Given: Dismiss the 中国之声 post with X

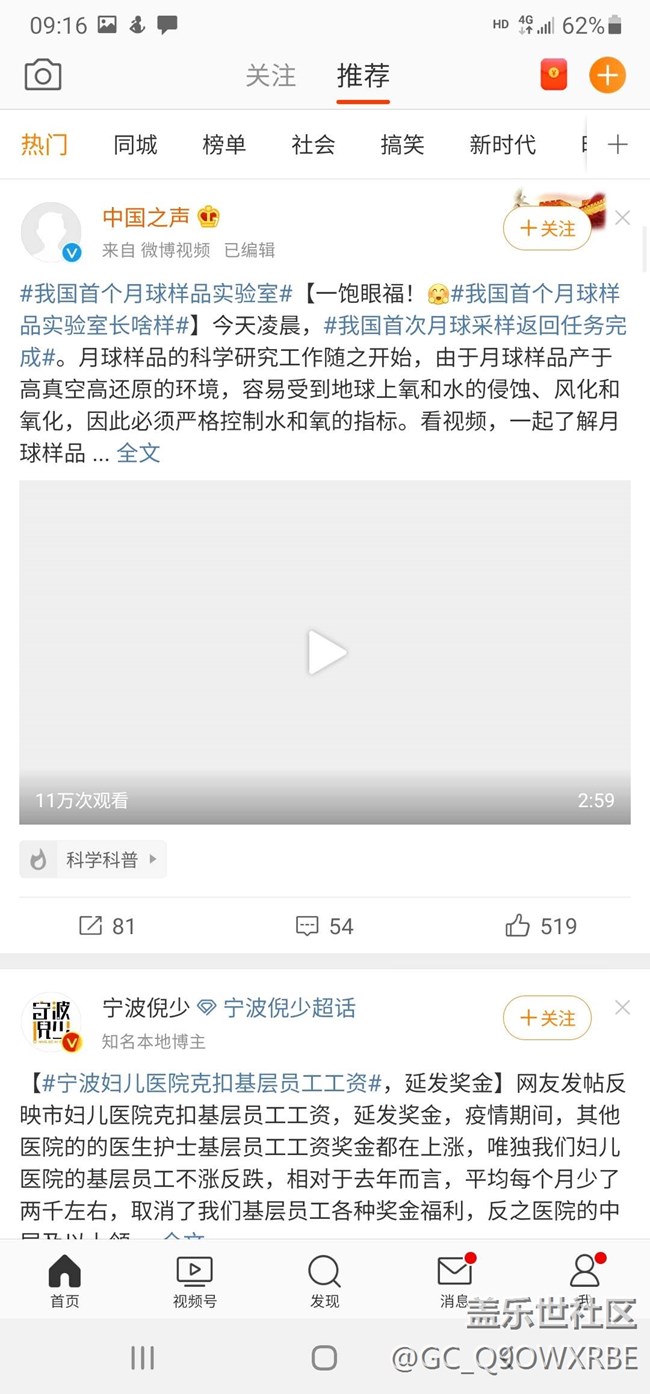Looking at the screenshot, I should (622, 218).
